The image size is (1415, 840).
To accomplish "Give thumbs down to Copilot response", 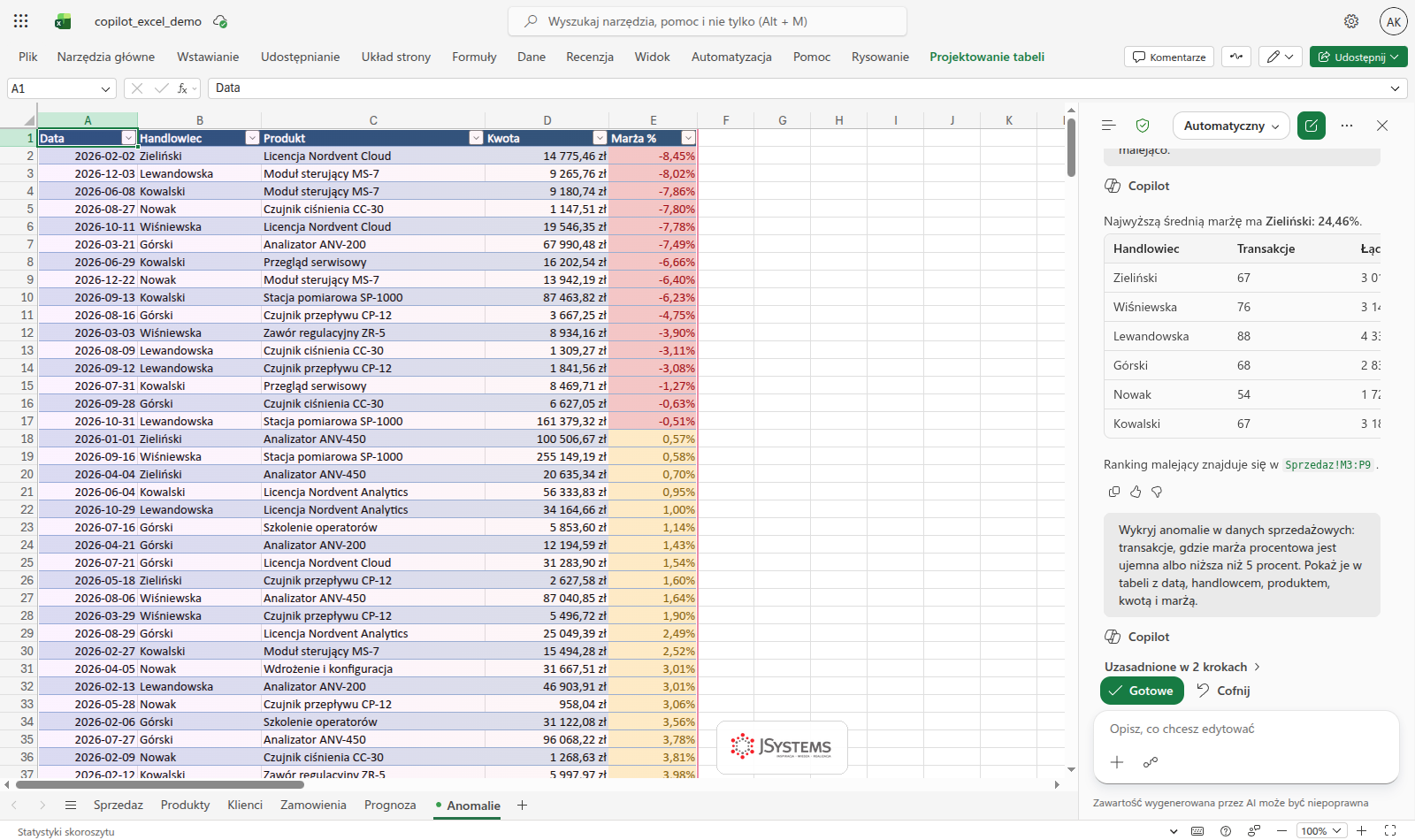I will tap(1157, 492).
